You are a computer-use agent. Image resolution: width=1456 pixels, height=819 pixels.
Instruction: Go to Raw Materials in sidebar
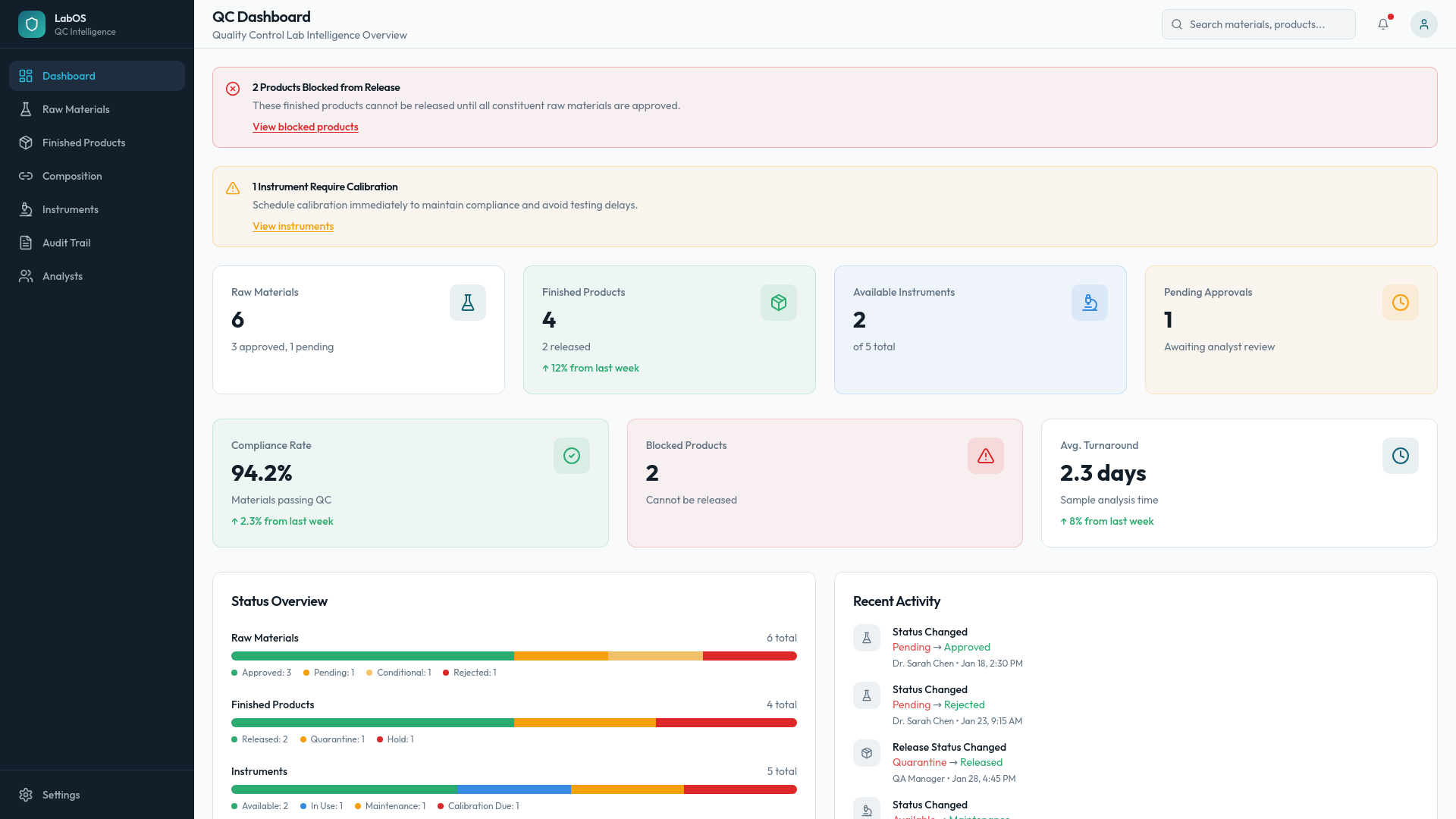97,109
